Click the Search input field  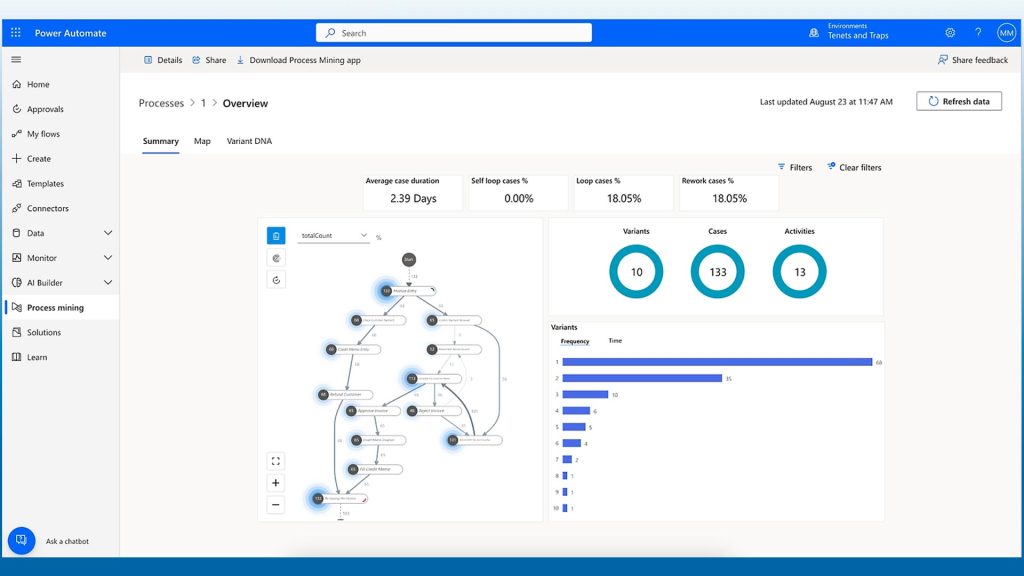[454, 33]
